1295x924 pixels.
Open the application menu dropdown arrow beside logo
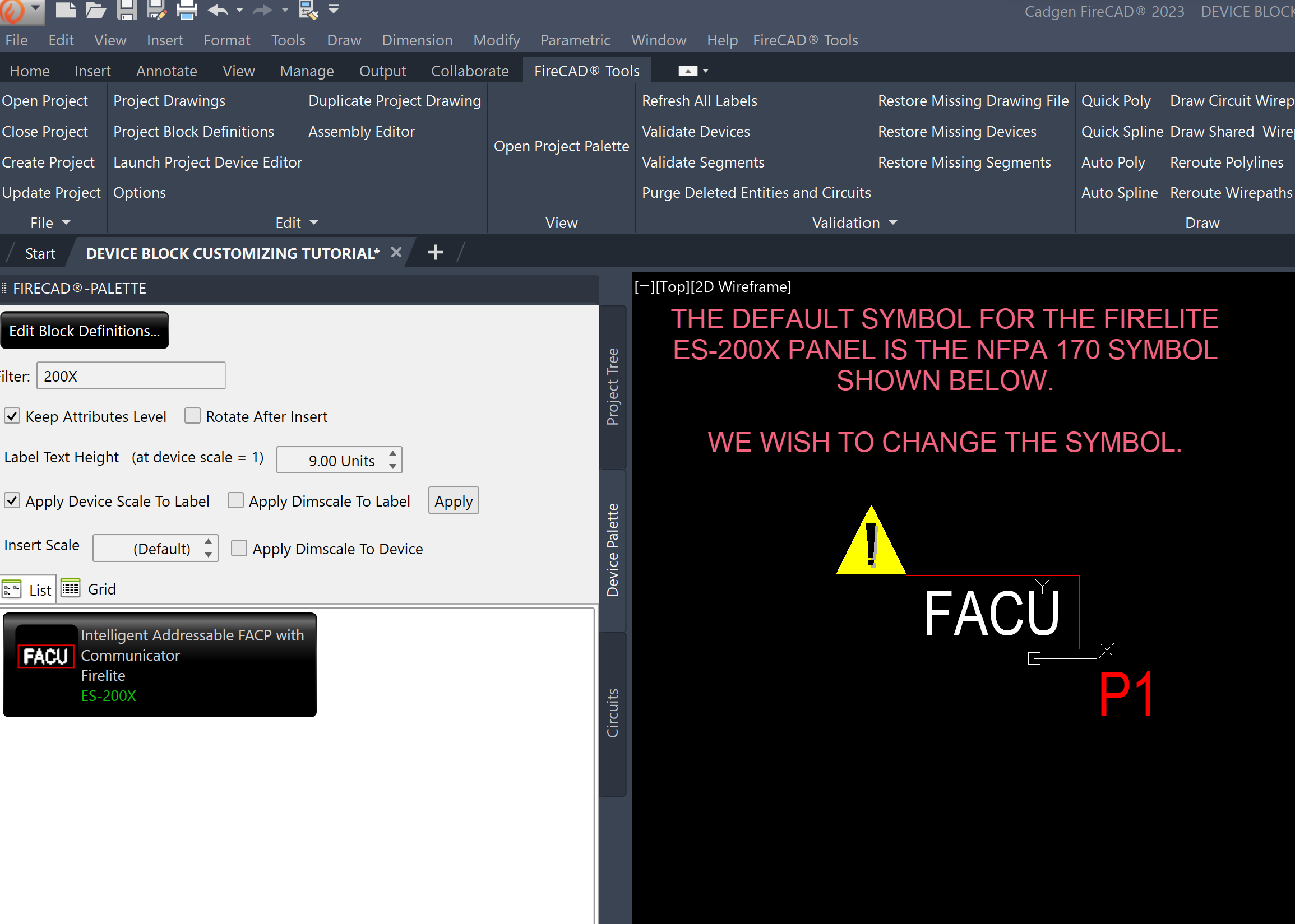coord(36,8)
